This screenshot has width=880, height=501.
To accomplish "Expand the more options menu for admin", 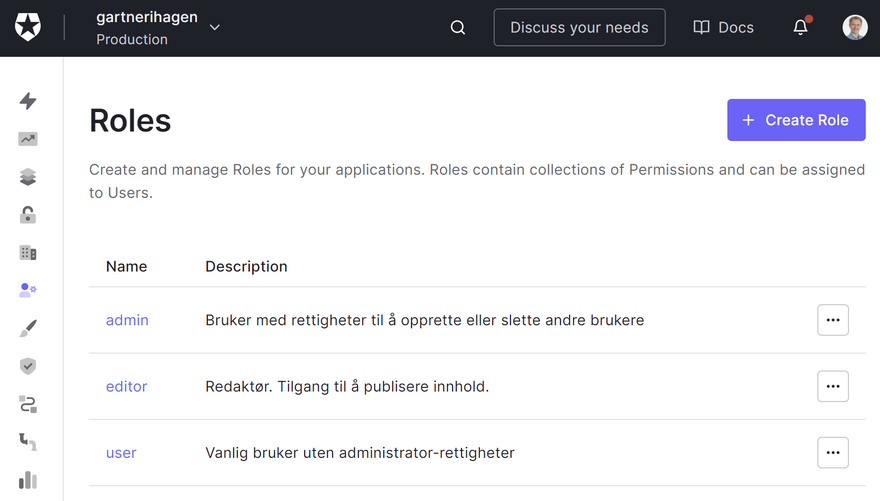I will tap(833, 320).
